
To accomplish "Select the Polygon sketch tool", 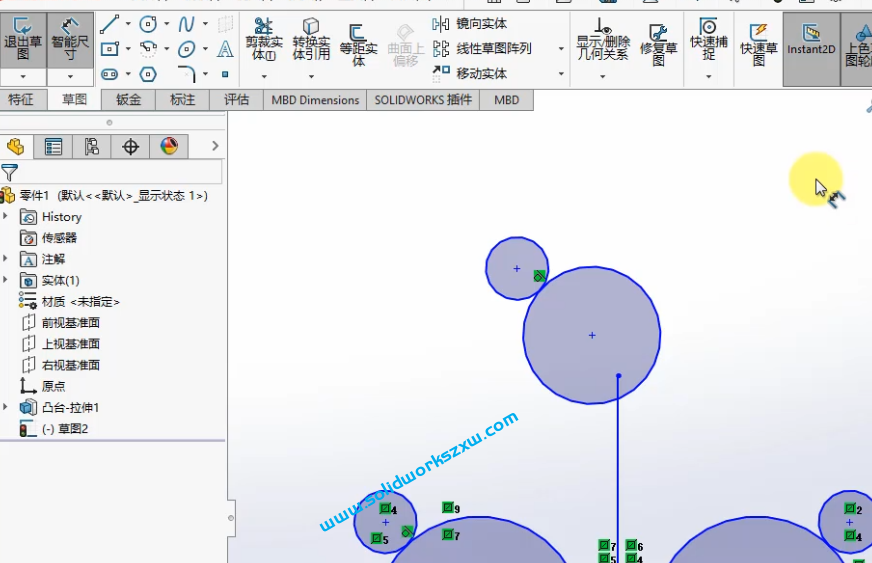I will pyautogui.click(x=148, y=73).
